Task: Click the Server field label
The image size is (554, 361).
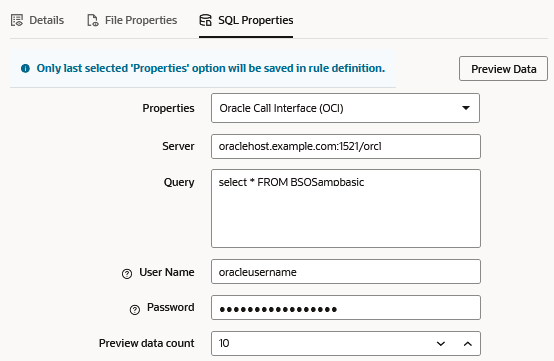Action: point(178,146)
